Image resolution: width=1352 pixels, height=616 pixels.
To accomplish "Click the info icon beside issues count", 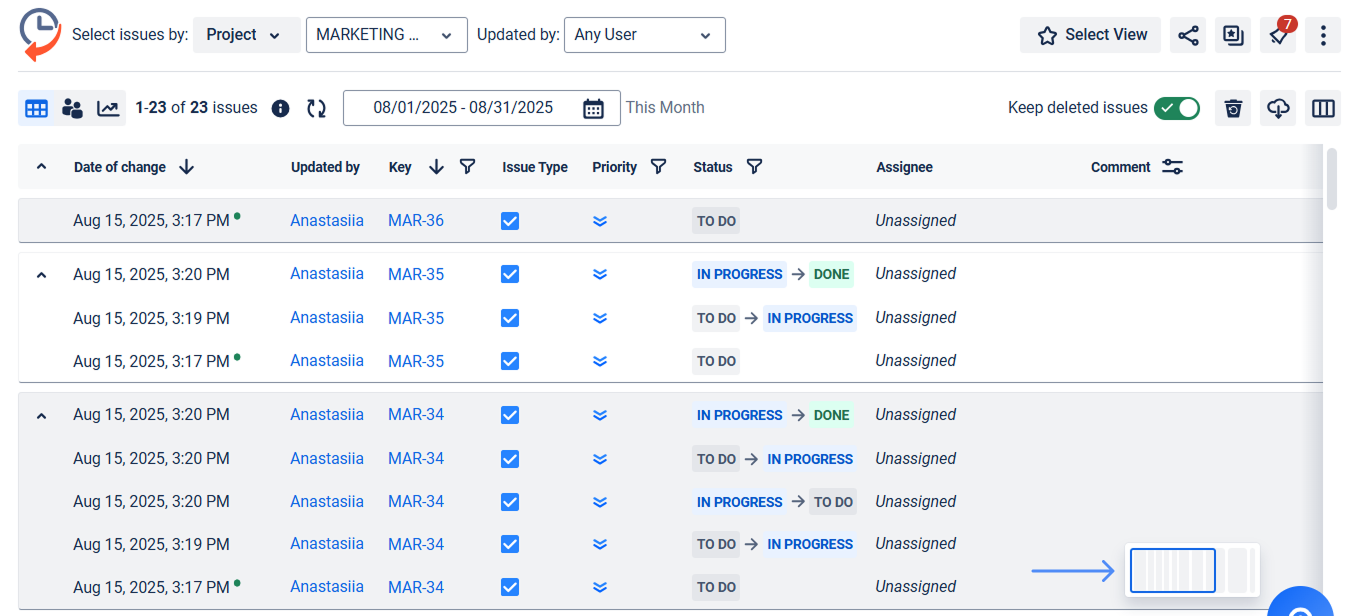I will 281,108.
